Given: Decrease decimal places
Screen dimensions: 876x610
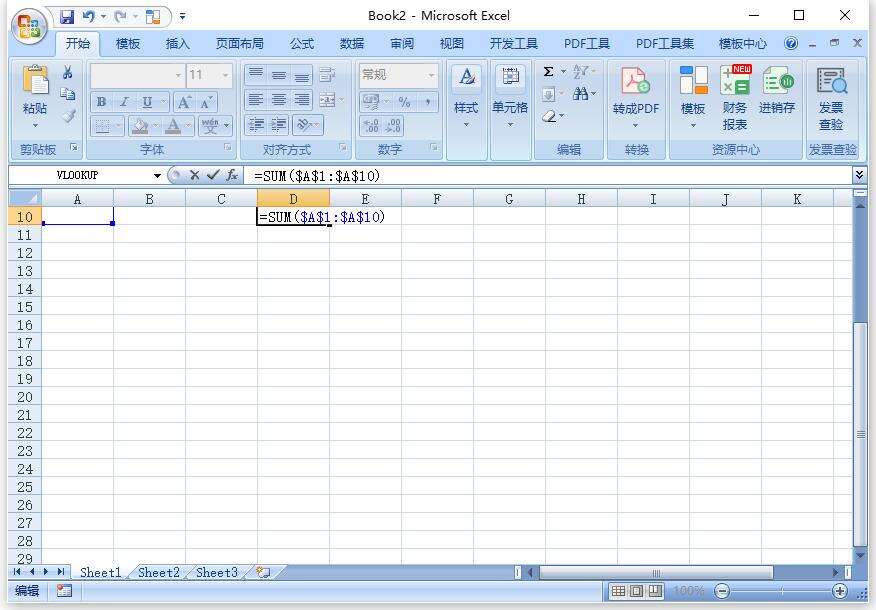Looking at the screenshot, I should pos(393,125).
